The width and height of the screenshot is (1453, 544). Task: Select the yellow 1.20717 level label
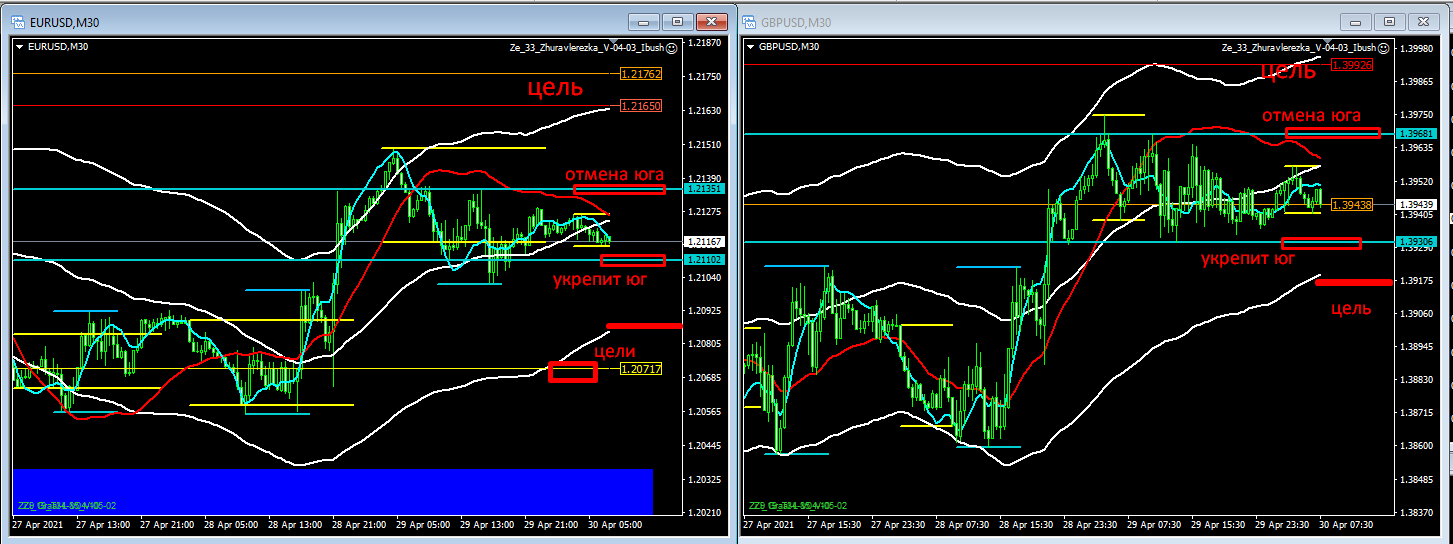[641, 369]
